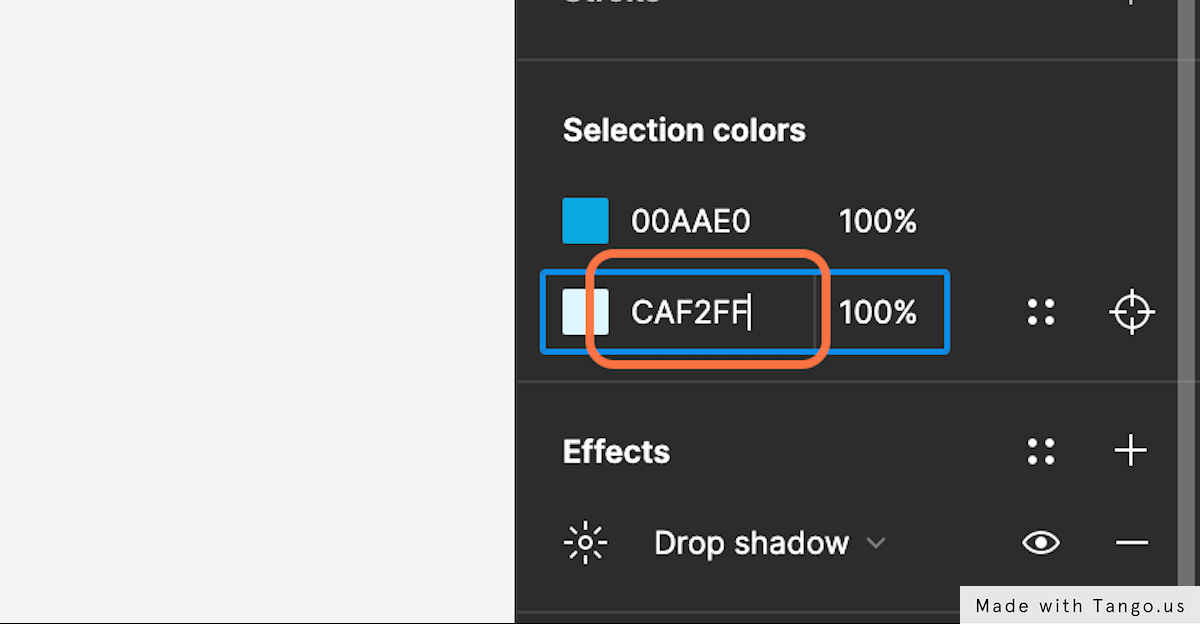Open the blue 00AAE0 color swatch
The image size is (1200, 624).
pyautogui.click(x=585, y=221)
